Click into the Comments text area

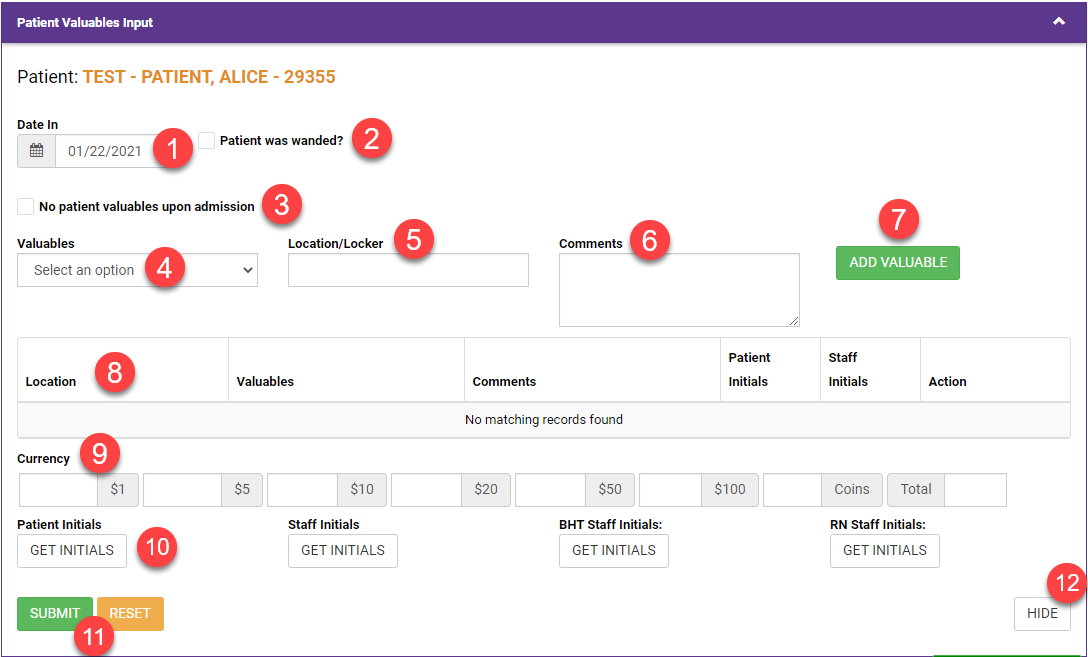[679, 290]
